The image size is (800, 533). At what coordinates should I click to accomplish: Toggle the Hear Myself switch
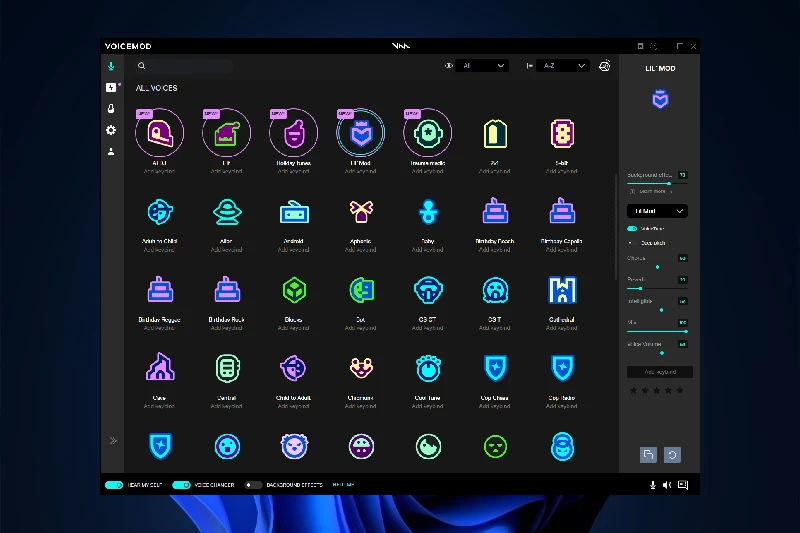[114, 485]
